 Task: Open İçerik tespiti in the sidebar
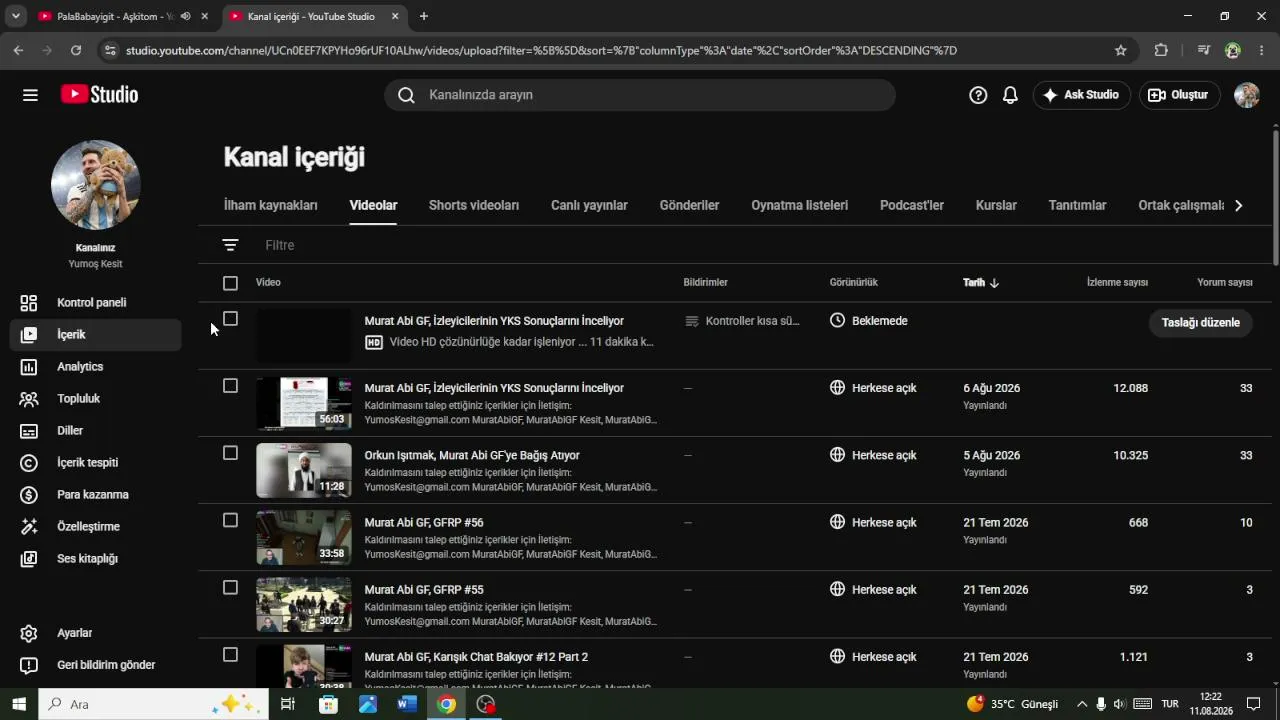[96, 463]
